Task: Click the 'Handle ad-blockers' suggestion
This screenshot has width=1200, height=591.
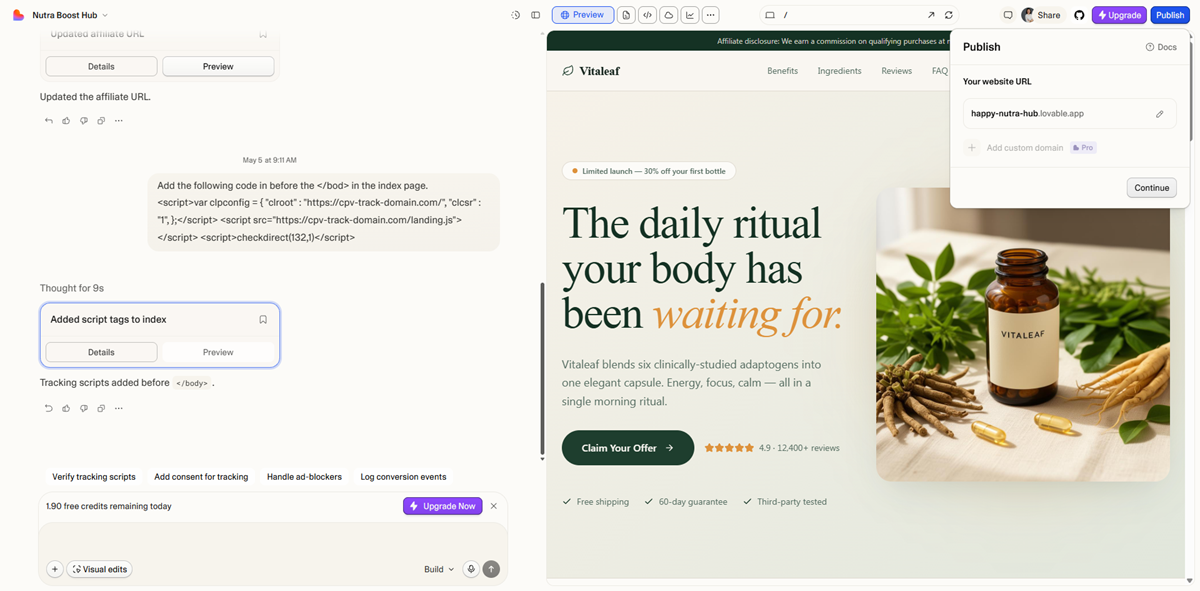Action: coord(304,477)
